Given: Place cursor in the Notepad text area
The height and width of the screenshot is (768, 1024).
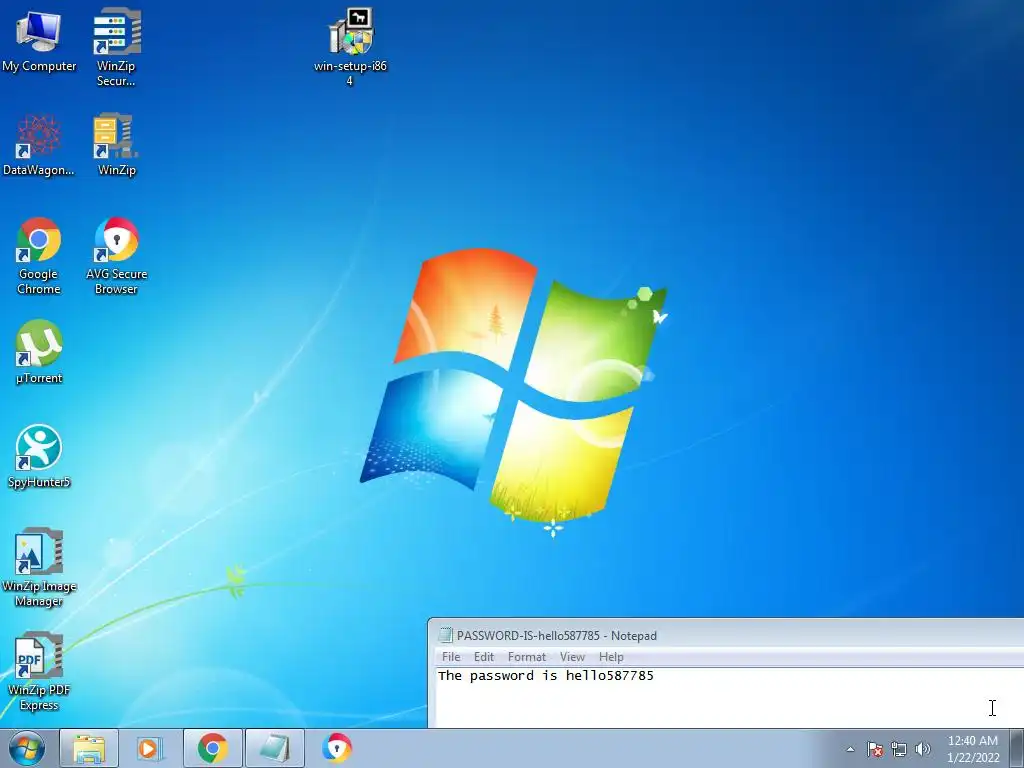Looking at the screenshot, I should point(729,697).
